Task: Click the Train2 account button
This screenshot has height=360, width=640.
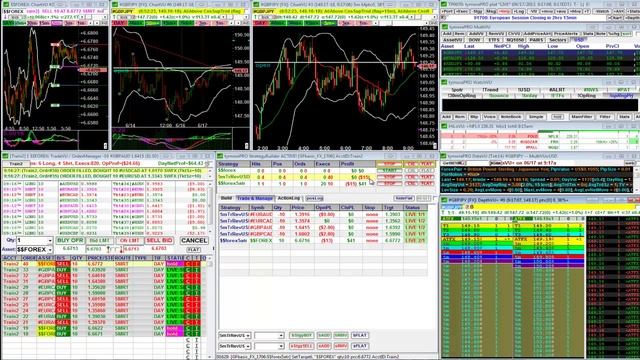Action: [x=16, y=163]
